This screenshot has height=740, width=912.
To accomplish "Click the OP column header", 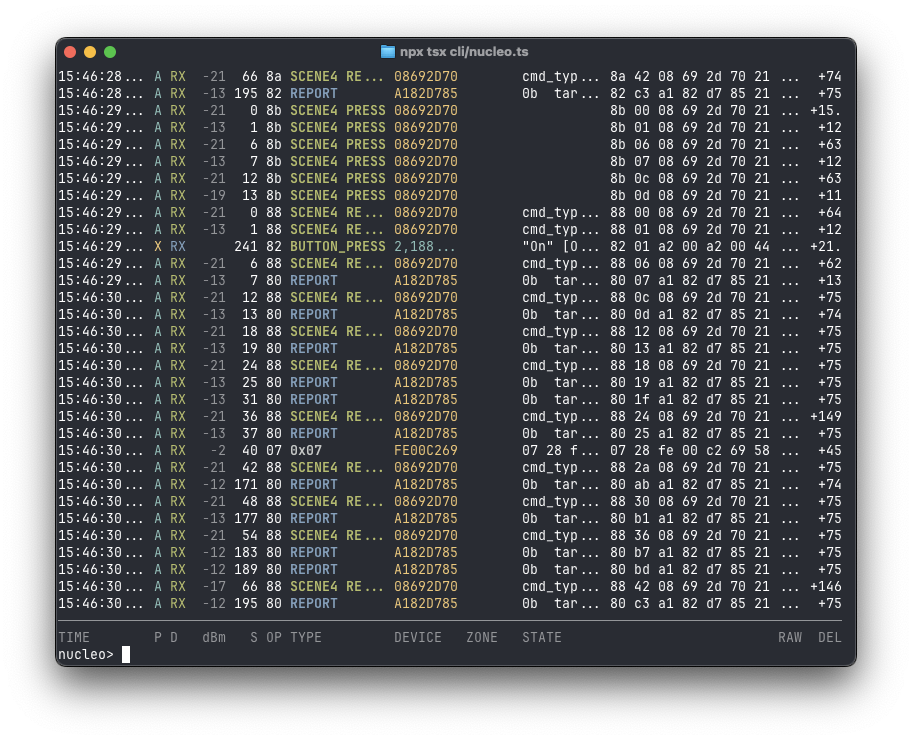I will point(274,638).
